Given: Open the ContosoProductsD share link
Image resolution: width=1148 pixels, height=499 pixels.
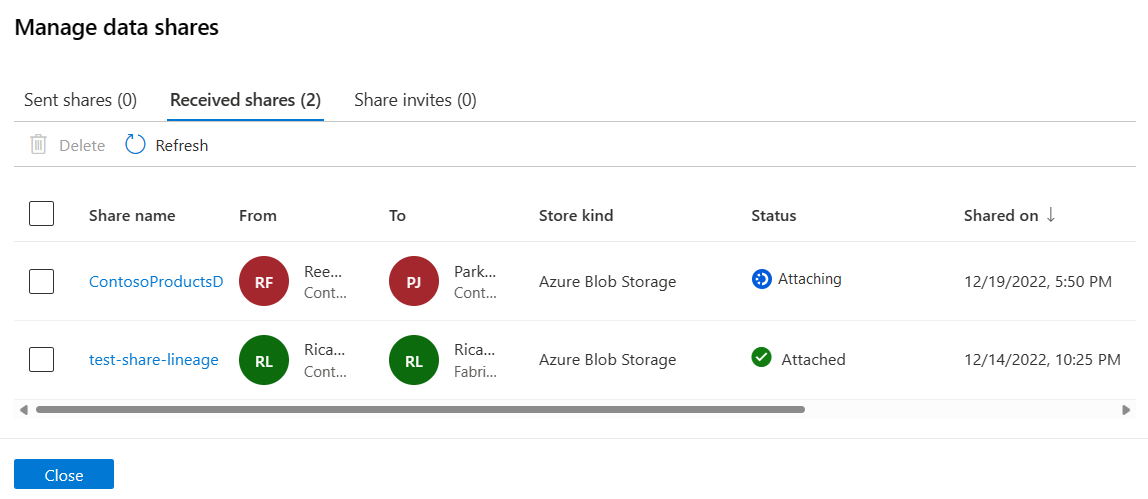Looking at the screenshot, I should 156,282.
